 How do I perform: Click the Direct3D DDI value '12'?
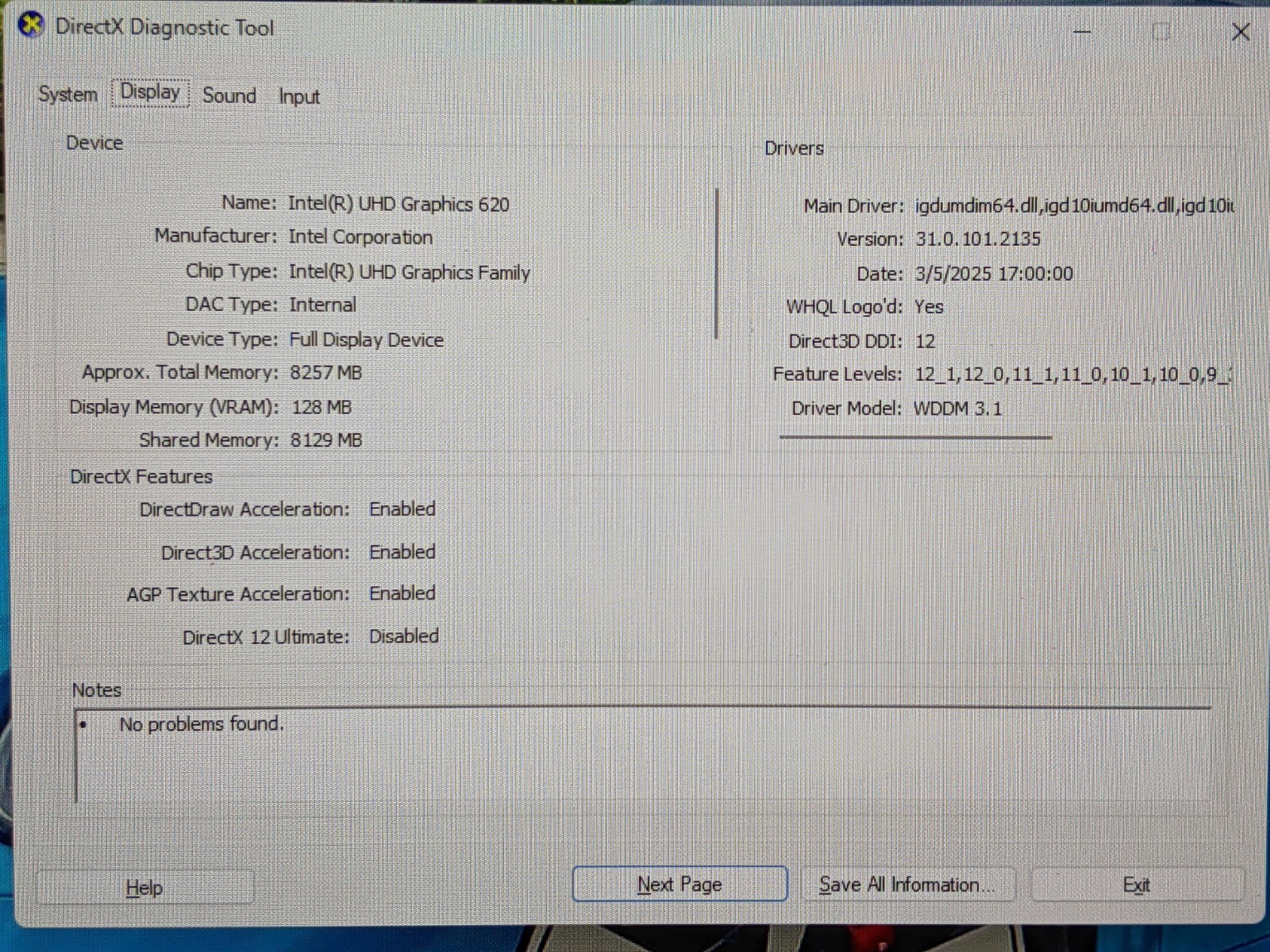click(925, 341)
